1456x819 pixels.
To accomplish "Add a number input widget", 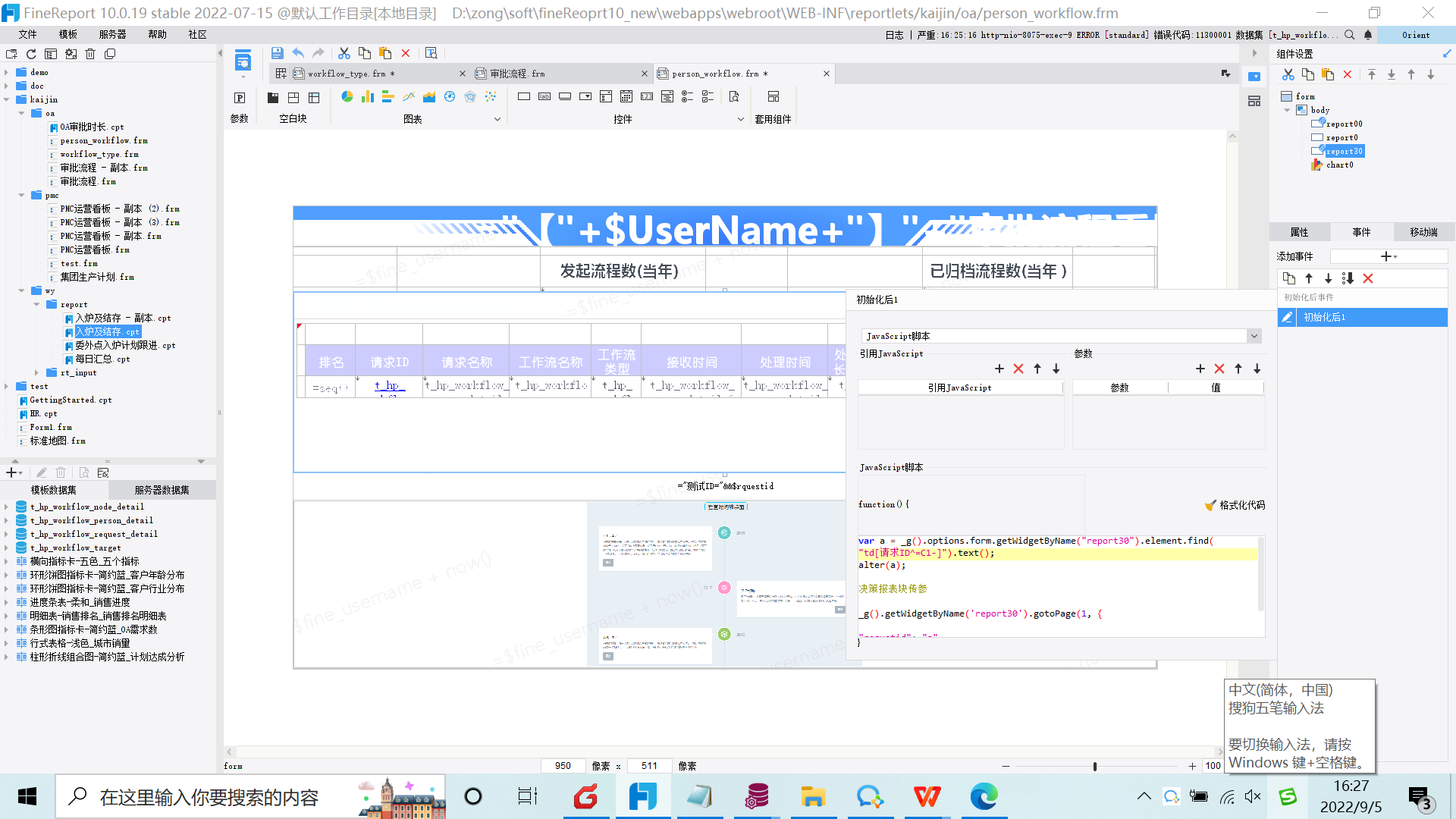I will [647, 96].
